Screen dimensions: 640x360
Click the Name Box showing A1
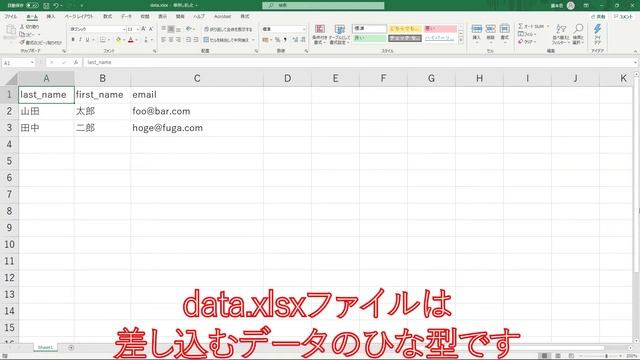18,63
